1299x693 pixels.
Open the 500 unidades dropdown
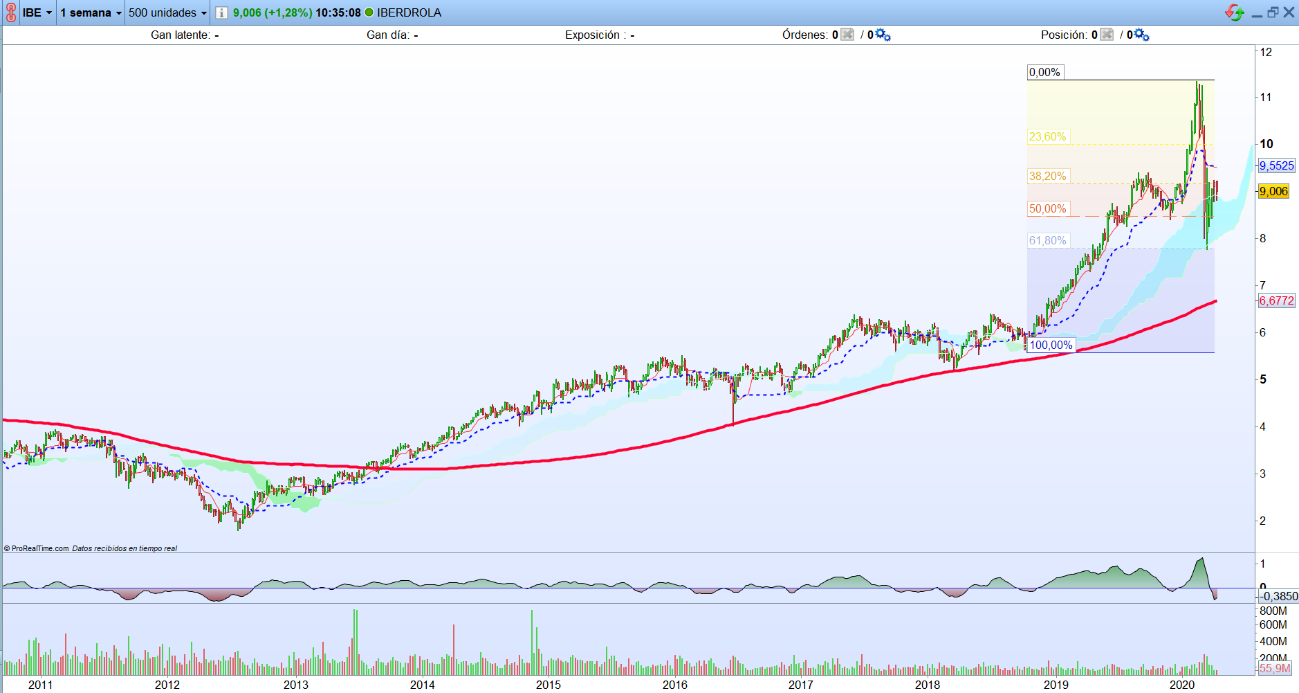tap(168, 13)
